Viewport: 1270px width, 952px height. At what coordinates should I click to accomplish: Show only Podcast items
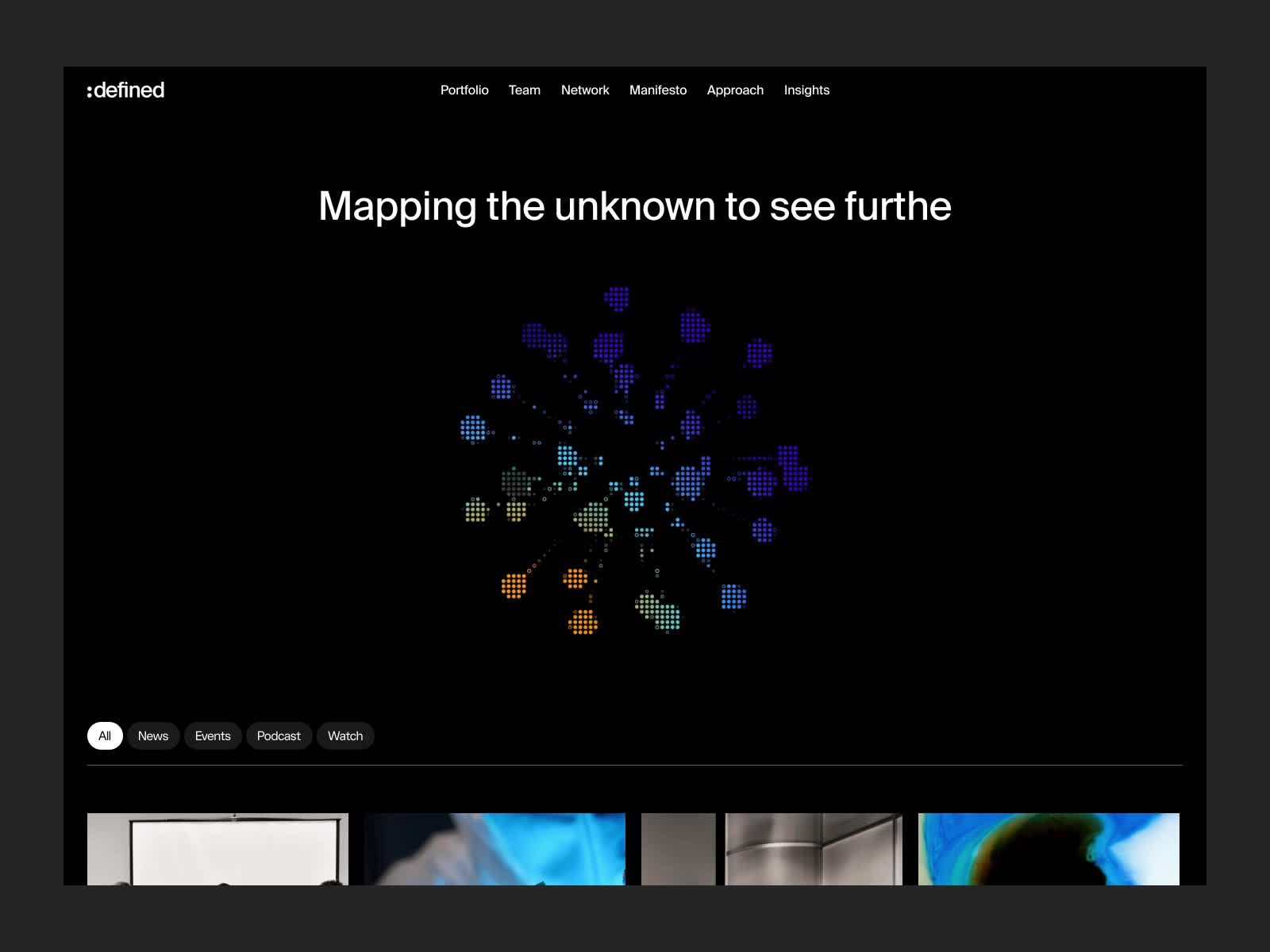279,736
